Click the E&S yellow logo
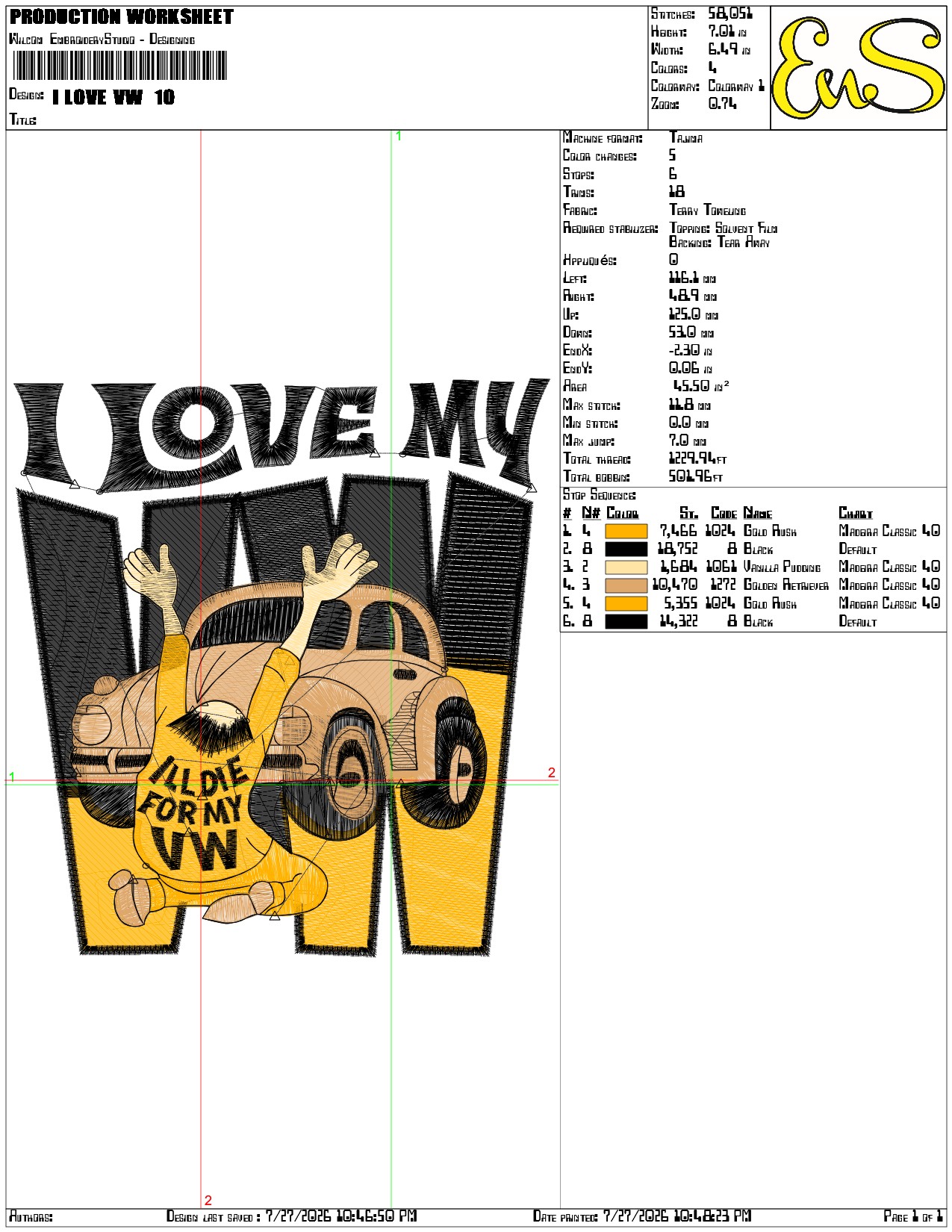The image size is (952, 1232). (858, 68)
